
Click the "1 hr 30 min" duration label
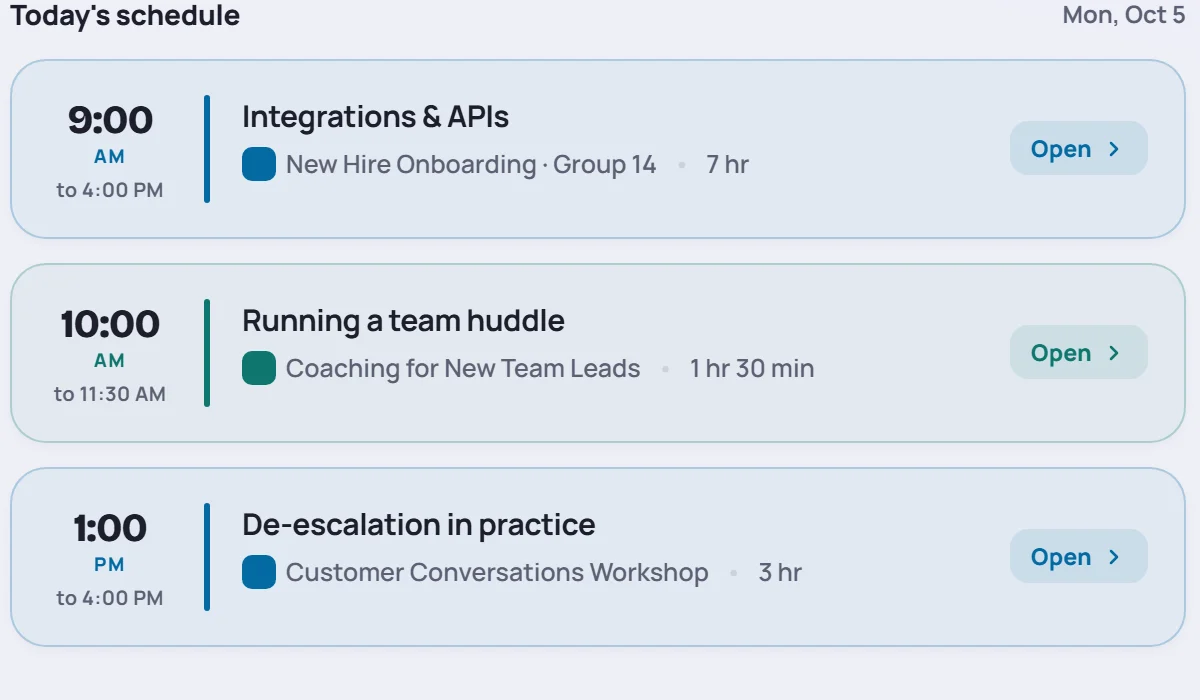point(752,368)
